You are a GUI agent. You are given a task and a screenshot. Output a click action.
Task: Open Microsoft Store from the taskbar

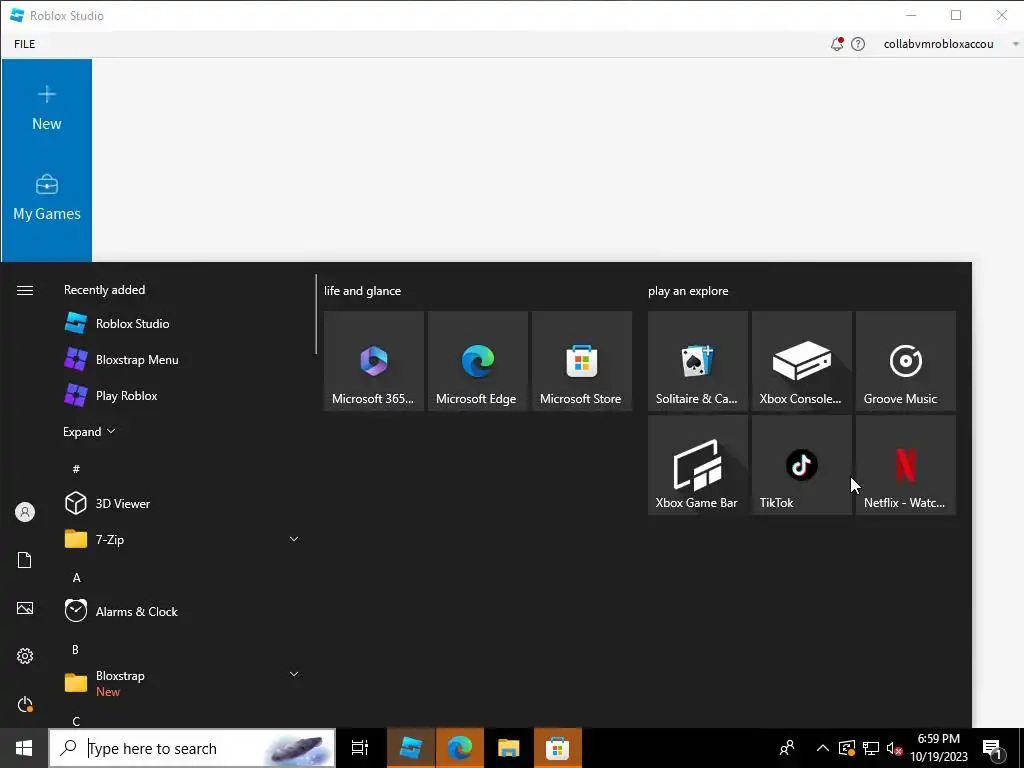coord(558,748)
